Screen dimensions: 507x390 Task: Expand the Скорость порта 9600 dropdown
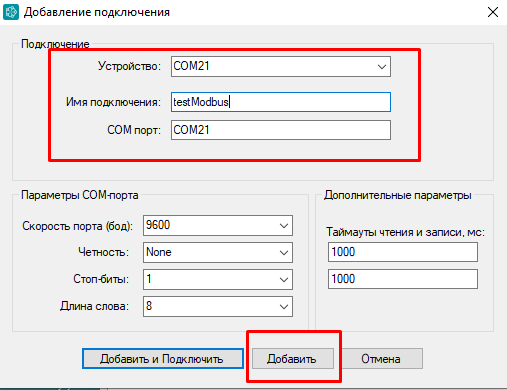[x=218, y=226]
